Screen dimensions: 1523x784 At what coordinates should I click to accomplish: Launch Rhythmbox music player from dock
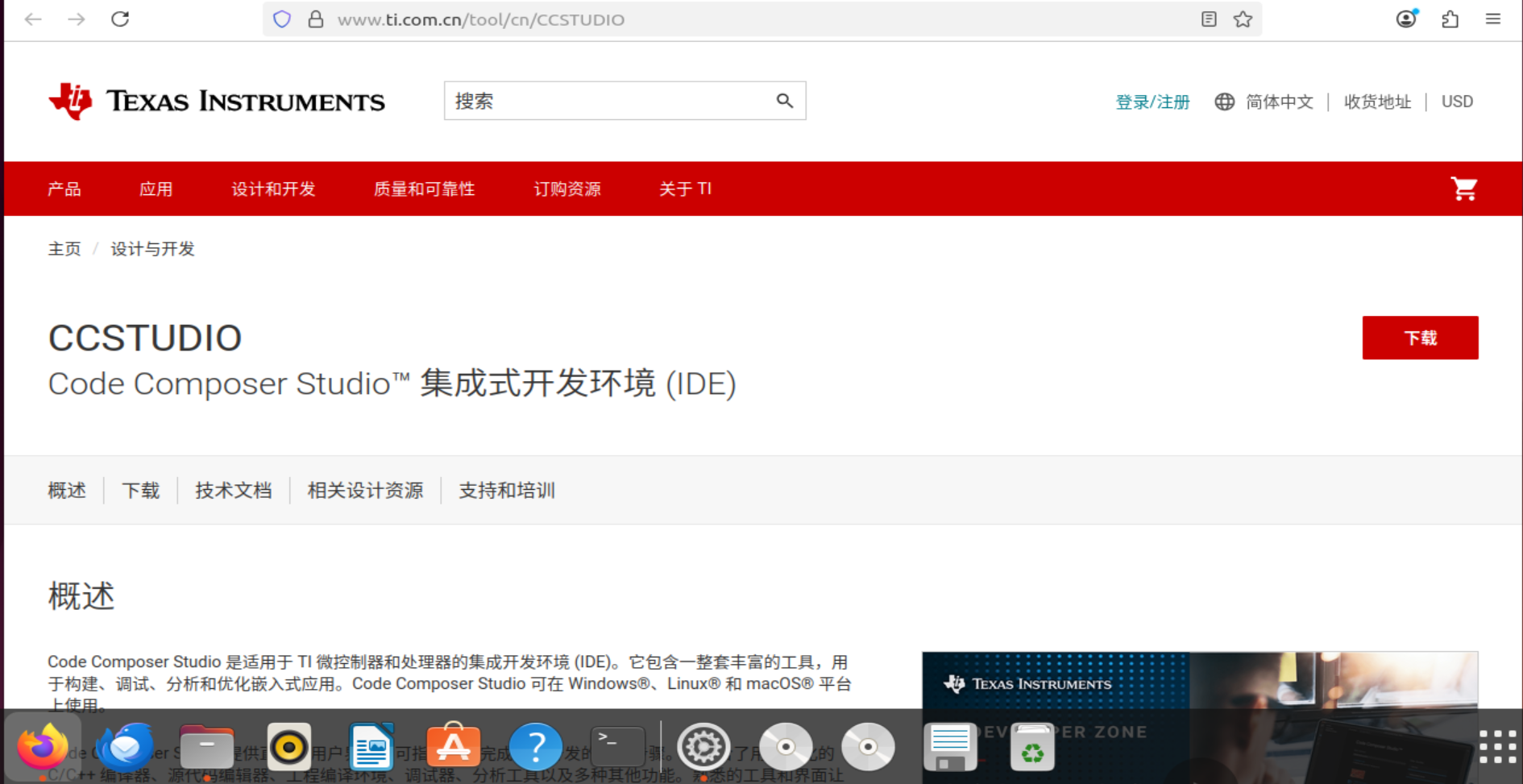pos(289,748)
